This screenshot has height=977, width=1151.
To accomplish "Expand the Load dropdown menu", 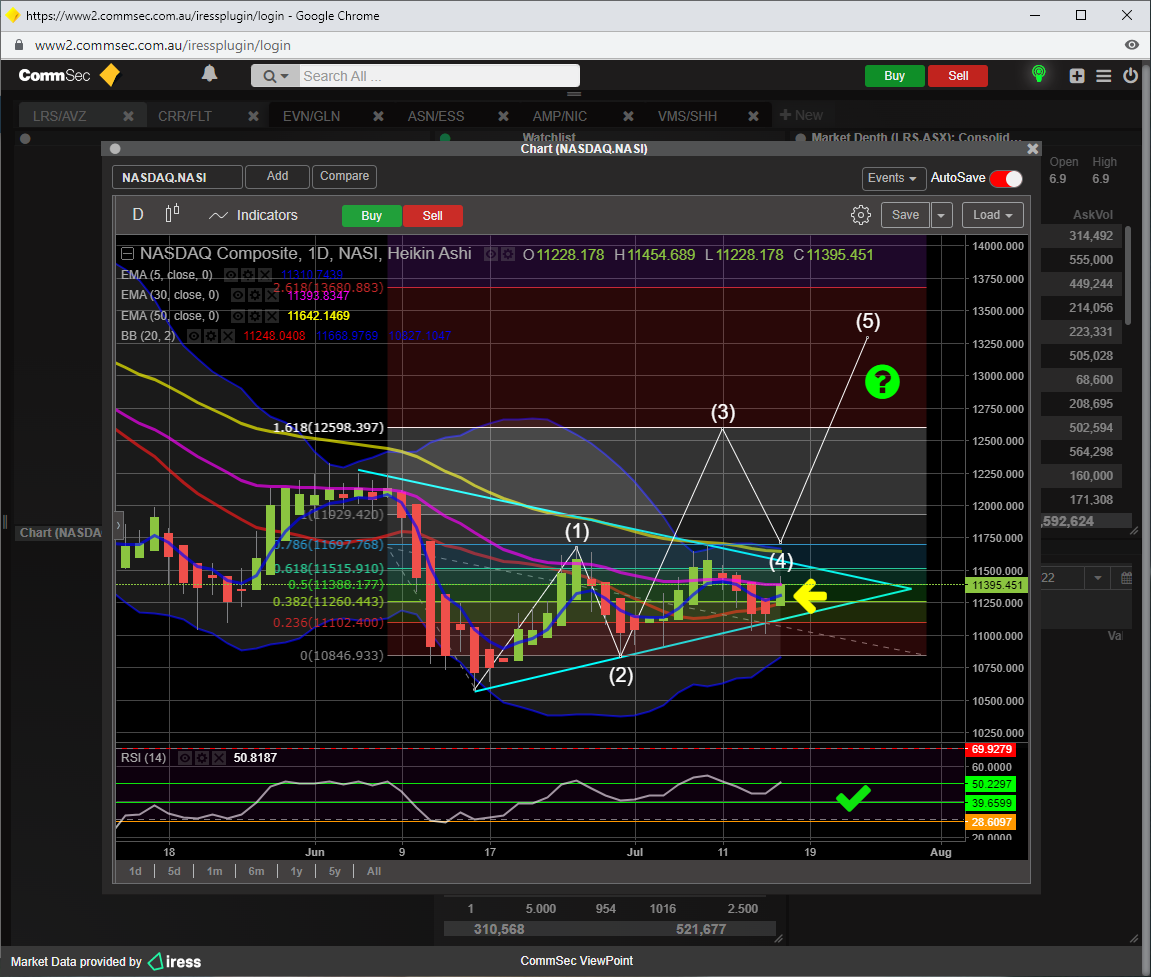I will click(993, 215).
